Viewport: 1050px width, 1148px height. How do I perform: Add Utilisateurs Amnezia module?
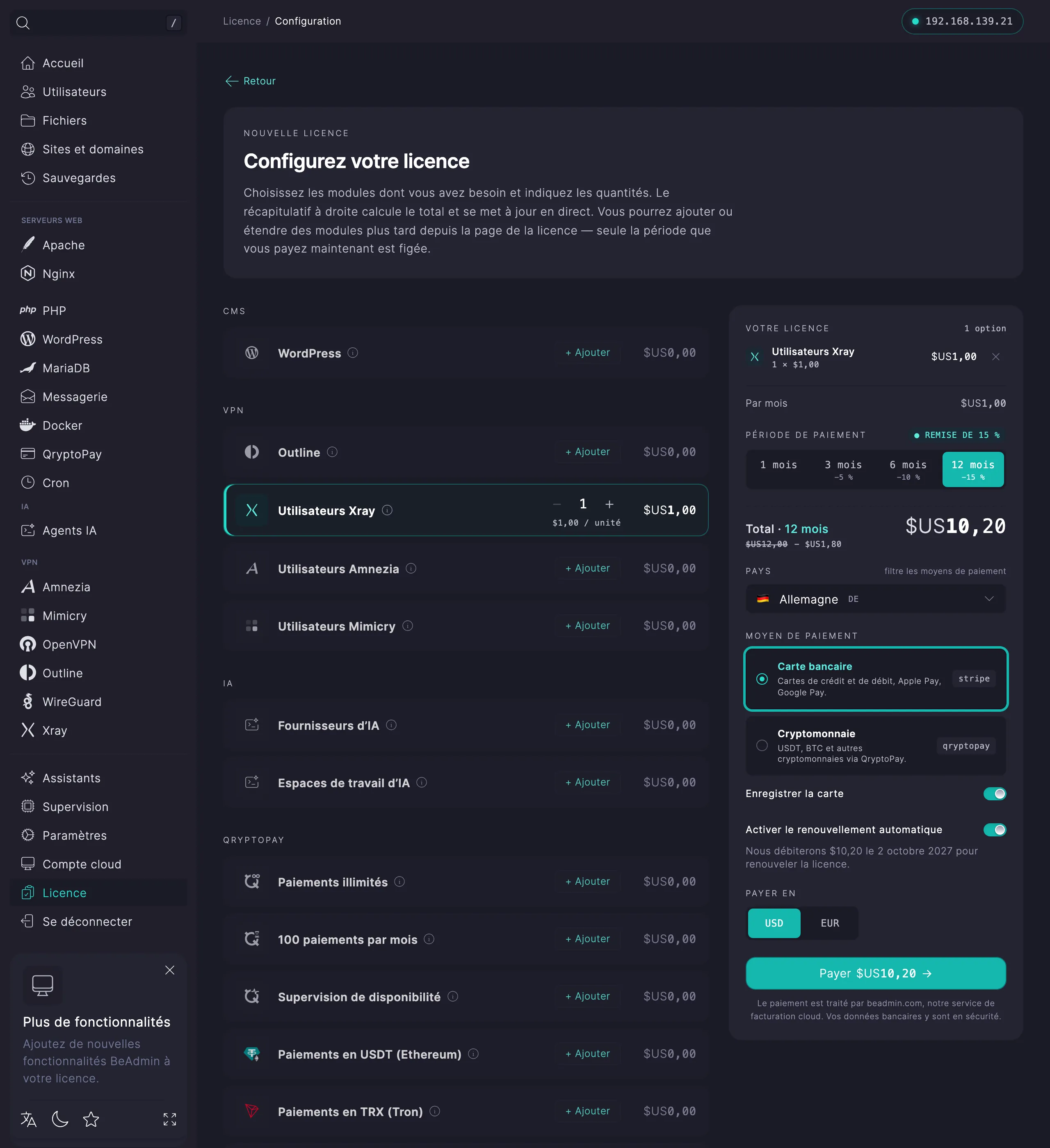tap(587, 568)
